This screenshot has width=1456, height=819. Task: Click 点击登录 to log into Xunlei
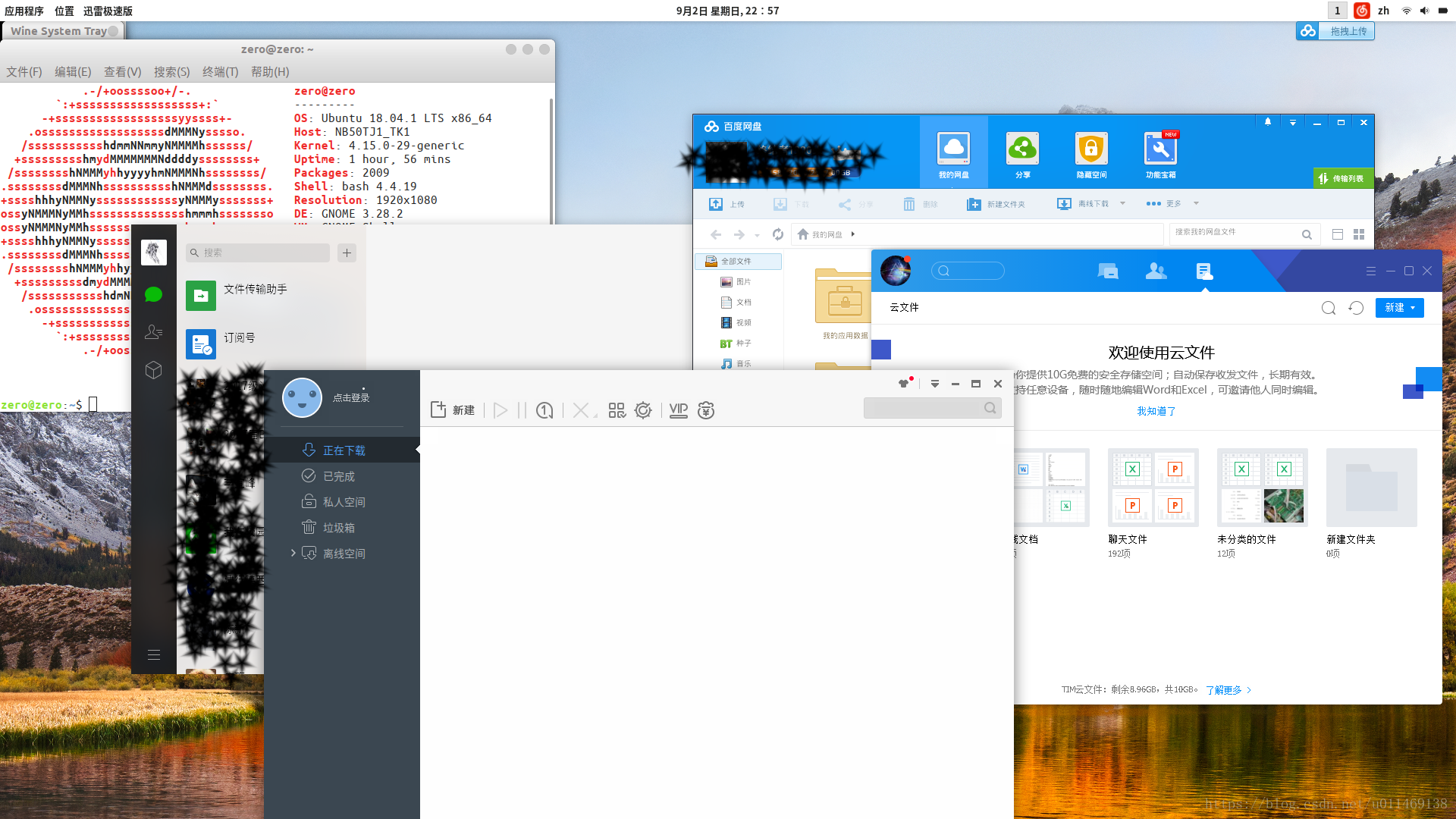click(351, 398)
